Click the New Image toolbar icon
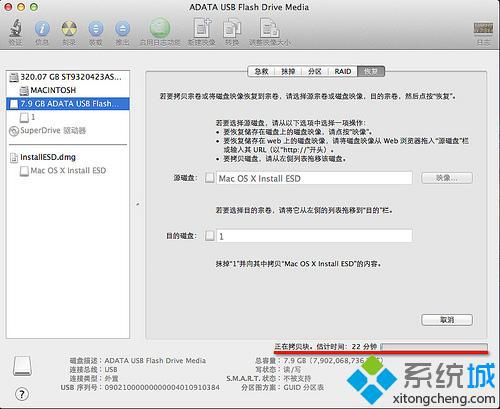Viewport: 500px width, 409px height. point(202,28)
